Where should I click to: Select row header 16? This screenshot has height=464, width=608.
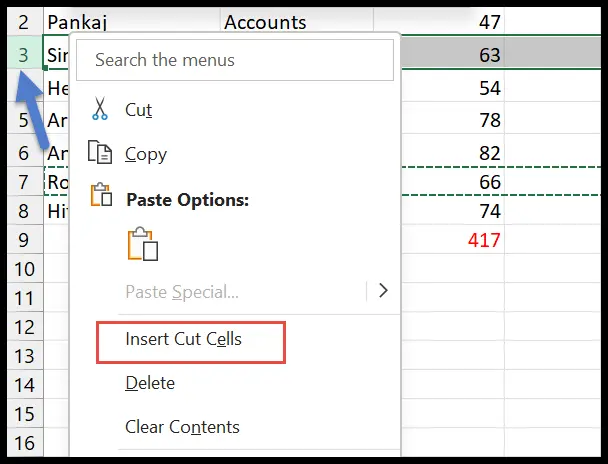[24, 443]
